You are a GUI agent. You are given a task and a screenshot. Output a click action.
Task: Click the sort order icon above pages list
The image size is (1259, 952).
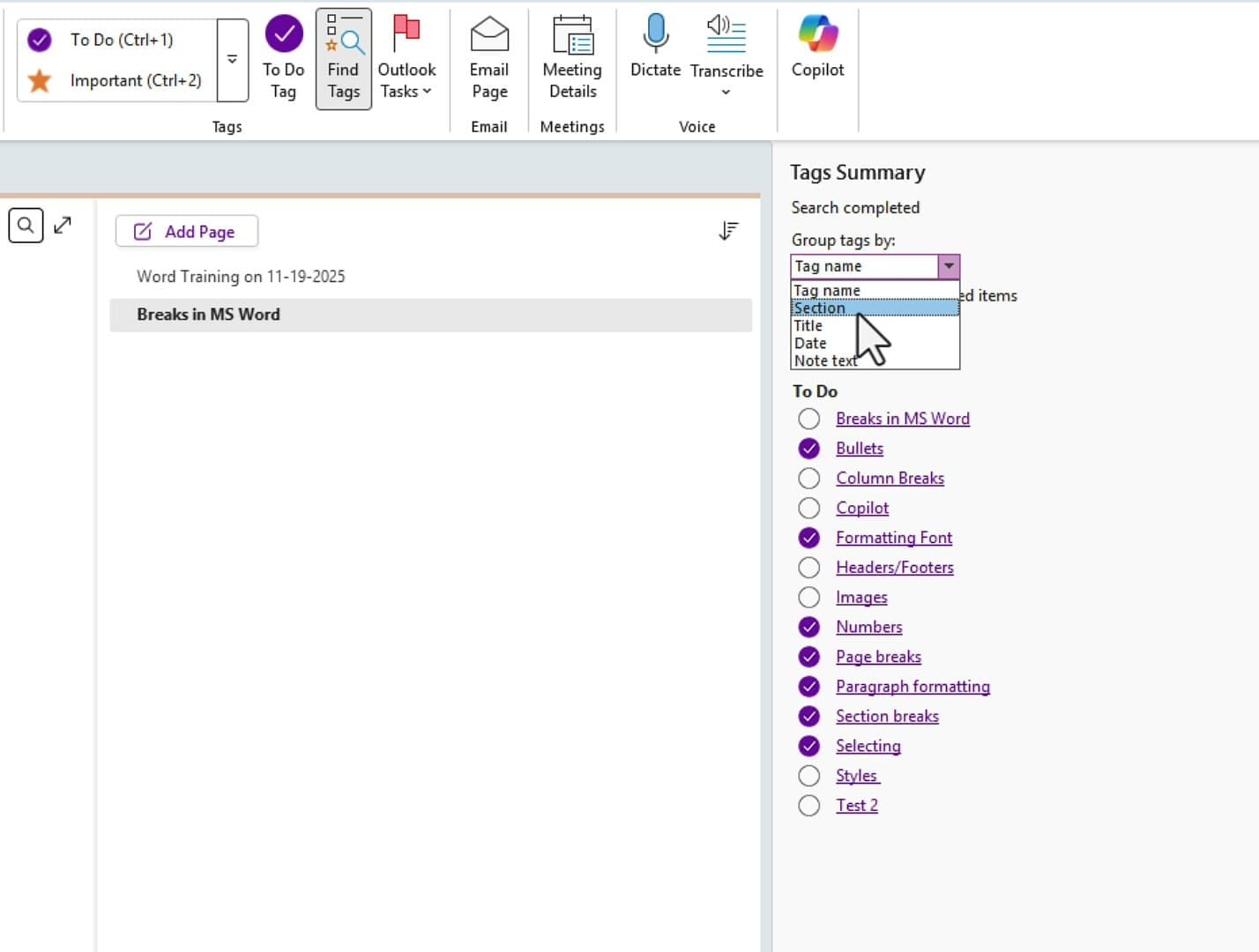[x=727, y=230]
